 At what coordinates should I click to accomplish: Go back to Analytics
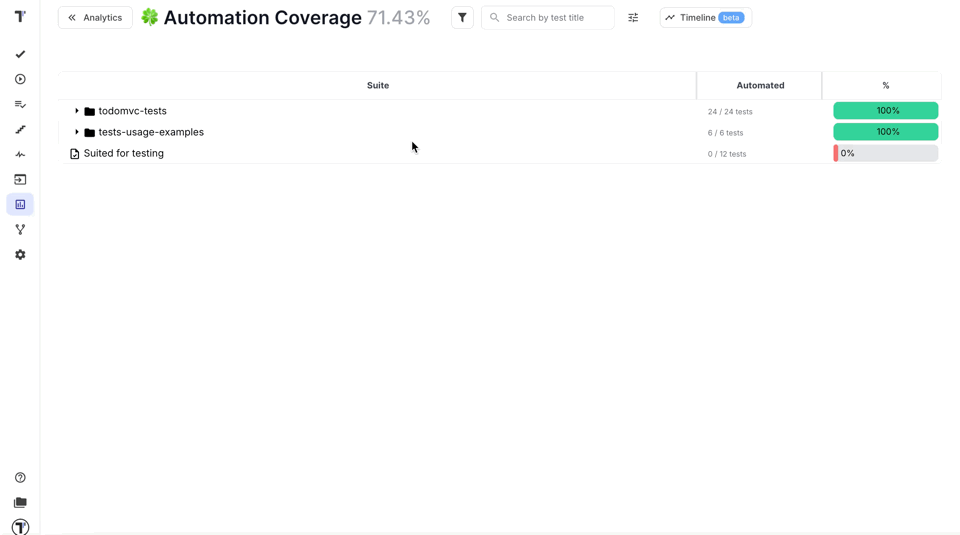click(95, 17)
